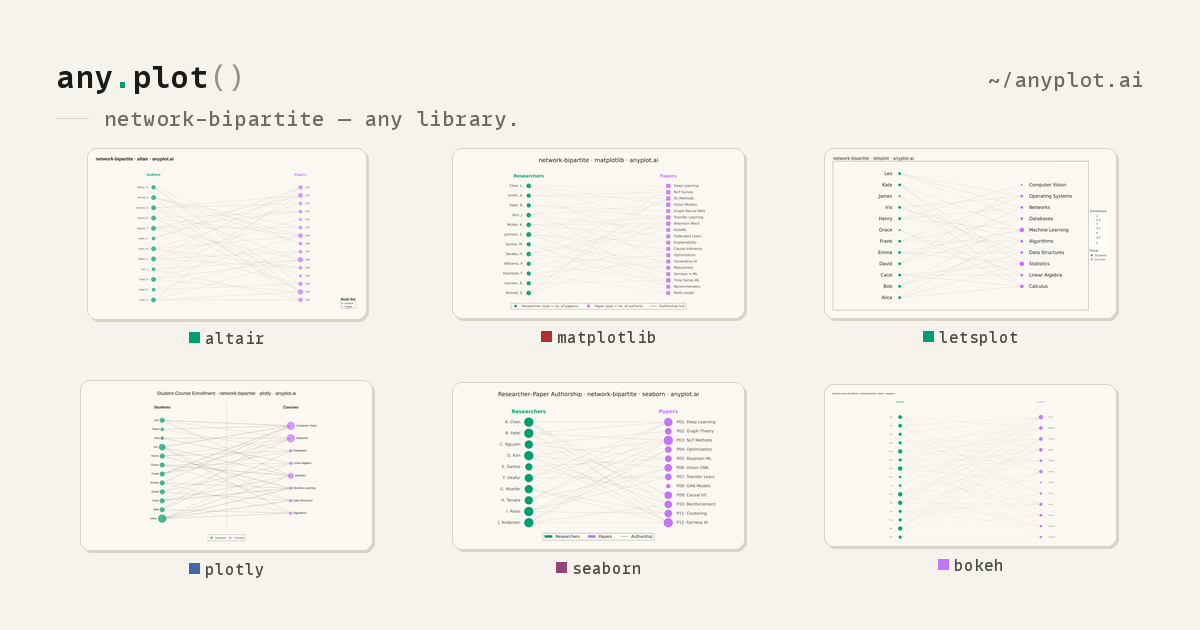
Task: Click P12: Fairness AI in seaborn chart
Action: [692, 522]
